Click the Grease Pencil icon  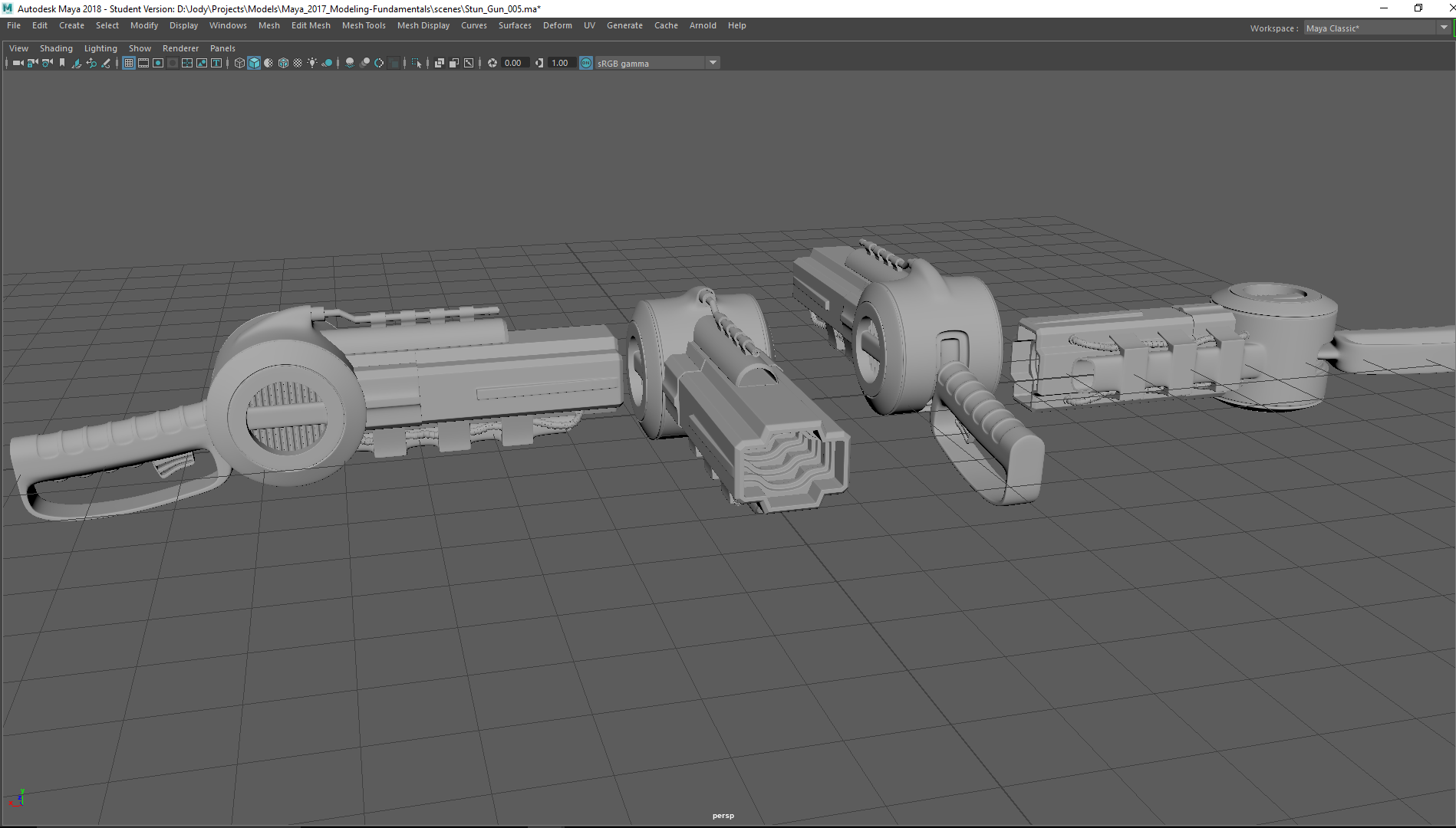[x=106, y=63]
